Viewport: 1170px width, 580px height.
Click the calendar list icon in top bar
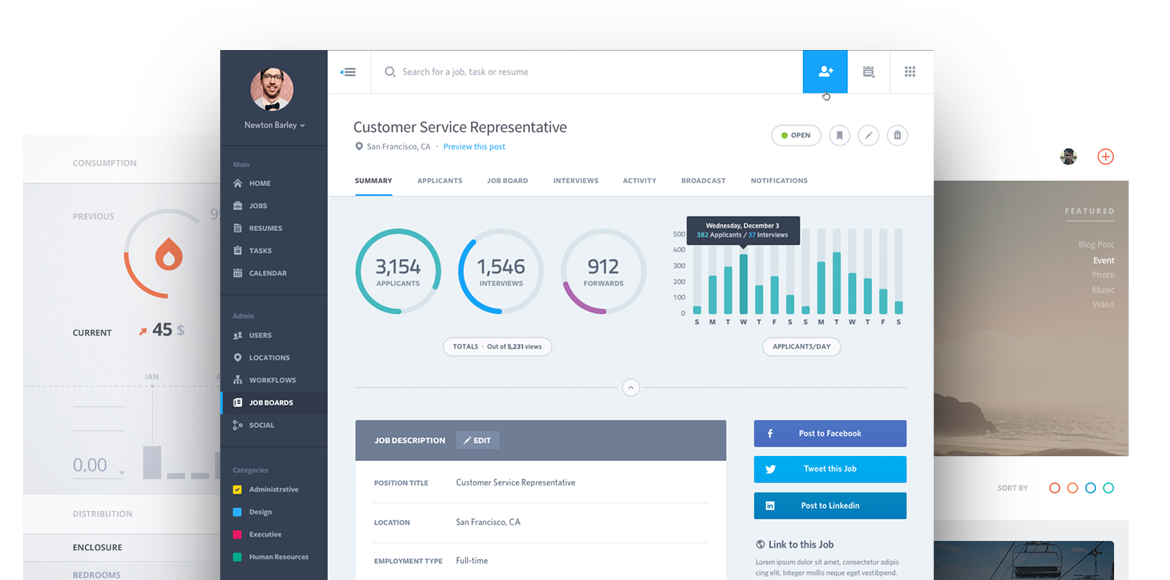point(868,72)
